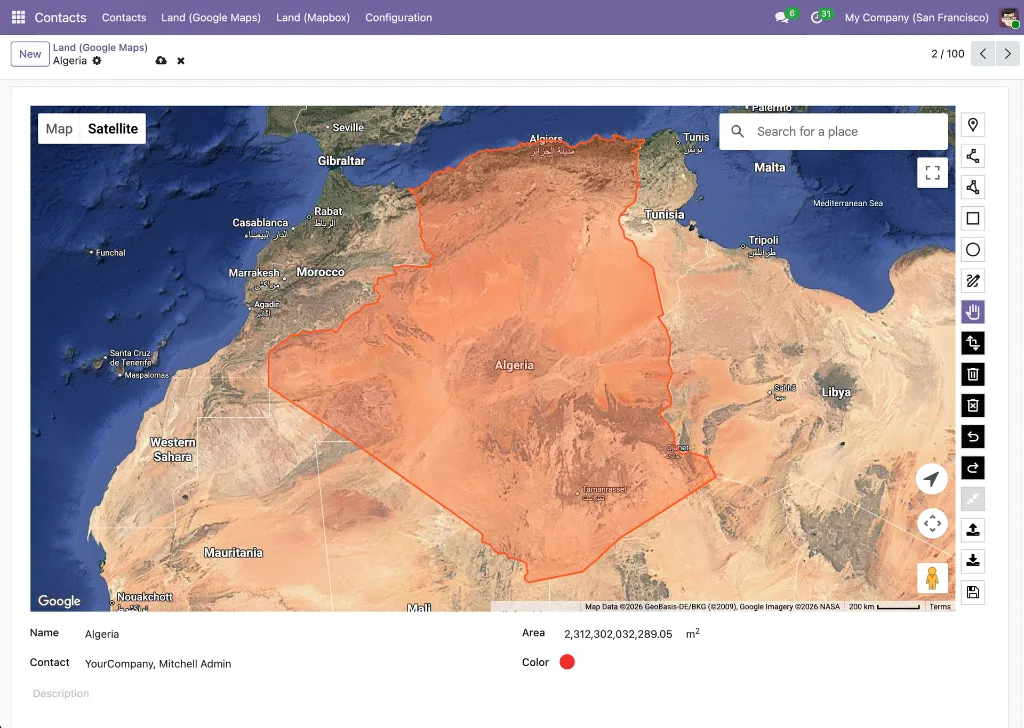The image size is (1024, 728).
Task: Switch map to Satellite view
Action: pyautogui.click(x=113, y=129)
